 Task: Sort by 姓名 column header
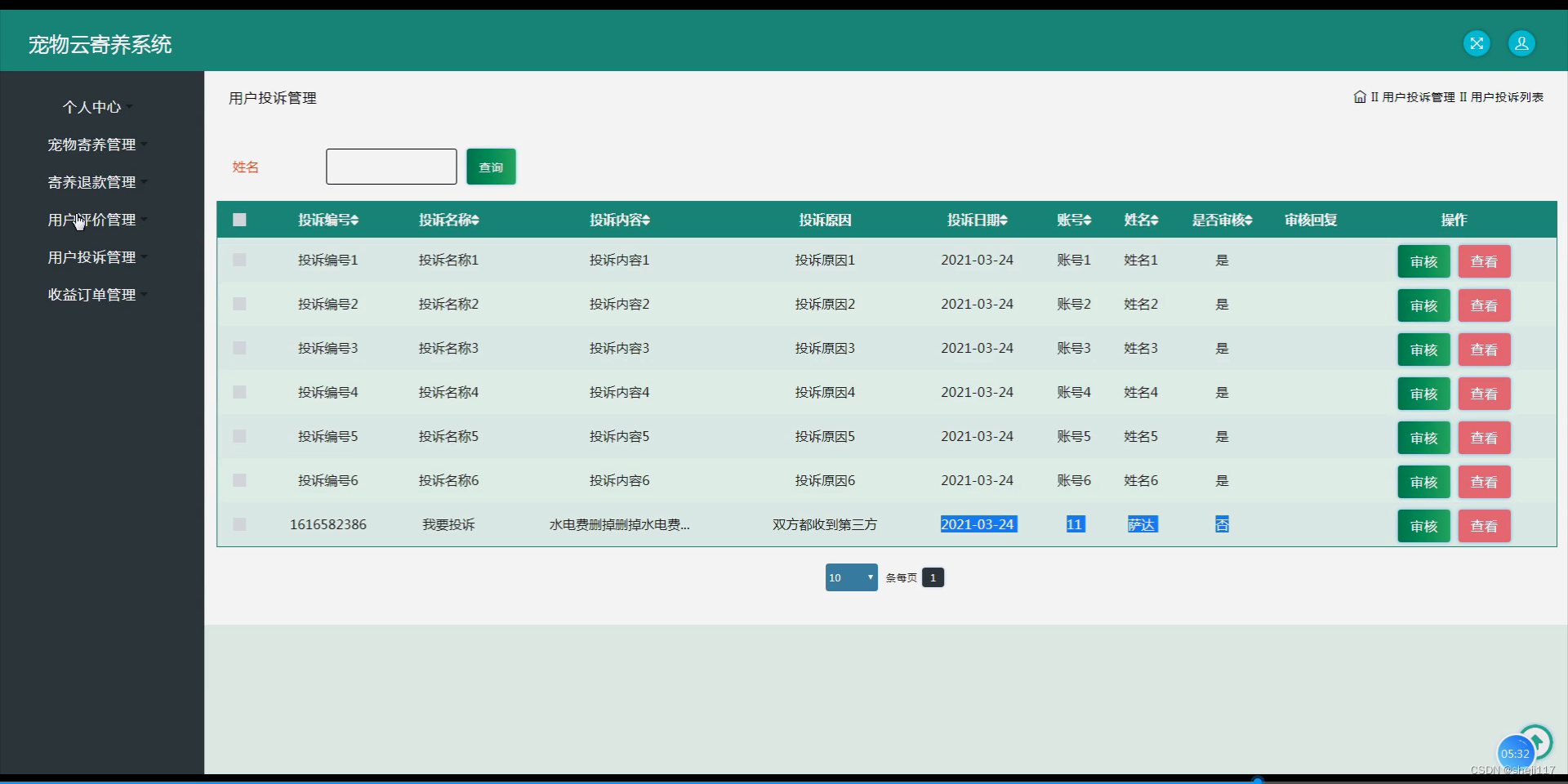(1141, 220)
